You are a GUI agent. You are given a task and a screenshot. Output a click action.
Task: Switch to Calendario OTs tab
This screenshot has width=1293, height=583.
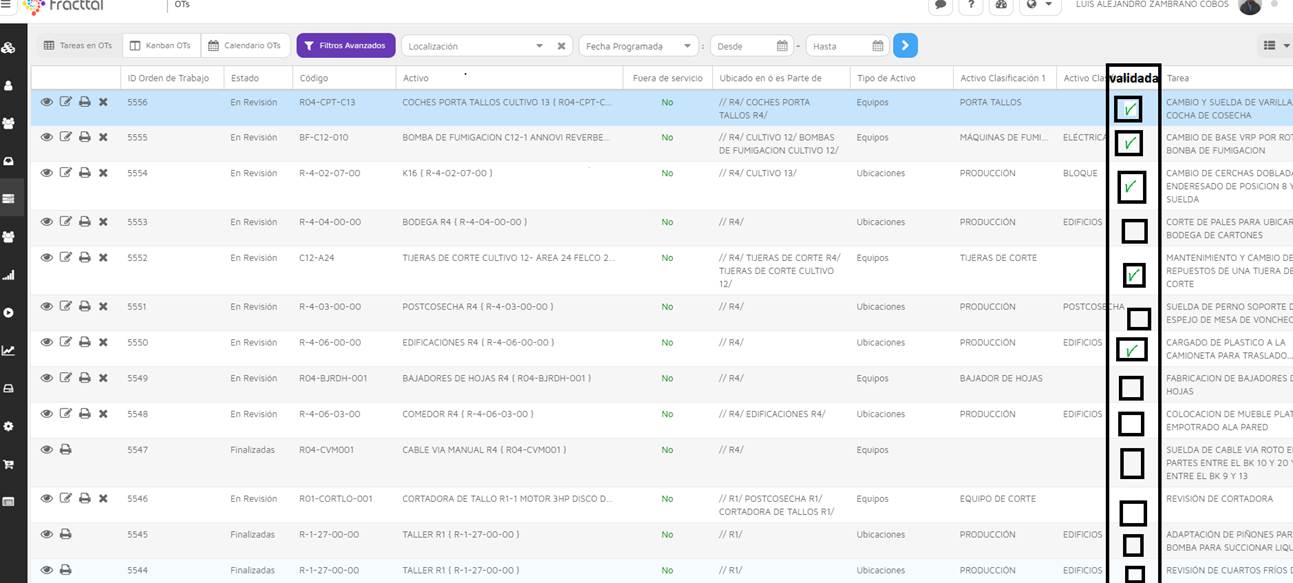(x=245, y=46)
